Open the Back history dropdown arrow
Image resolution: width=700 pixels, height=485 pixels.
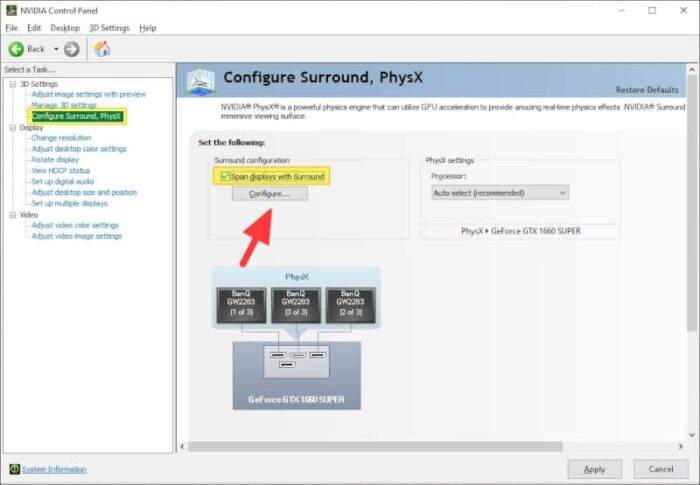coord(56,49)
